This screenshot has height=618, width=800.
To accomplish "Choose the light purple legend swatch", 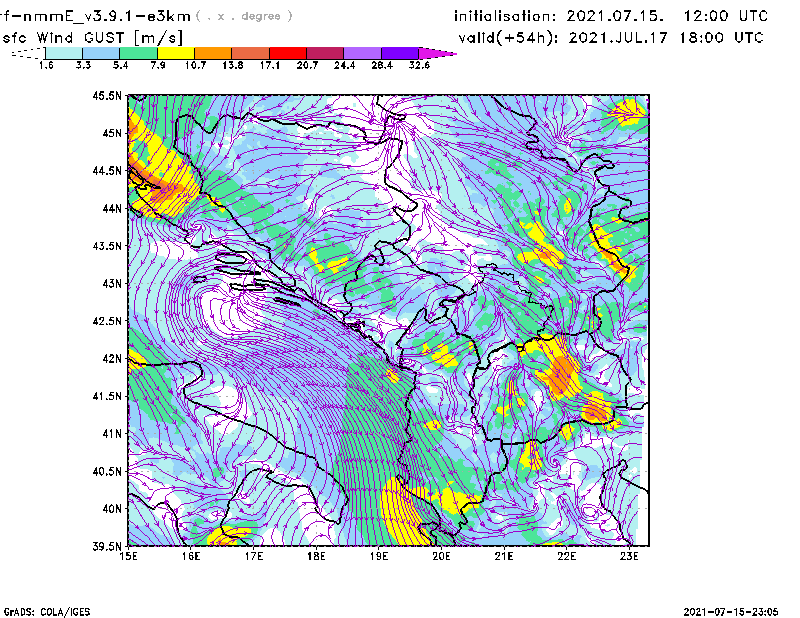I will (362, 53).
